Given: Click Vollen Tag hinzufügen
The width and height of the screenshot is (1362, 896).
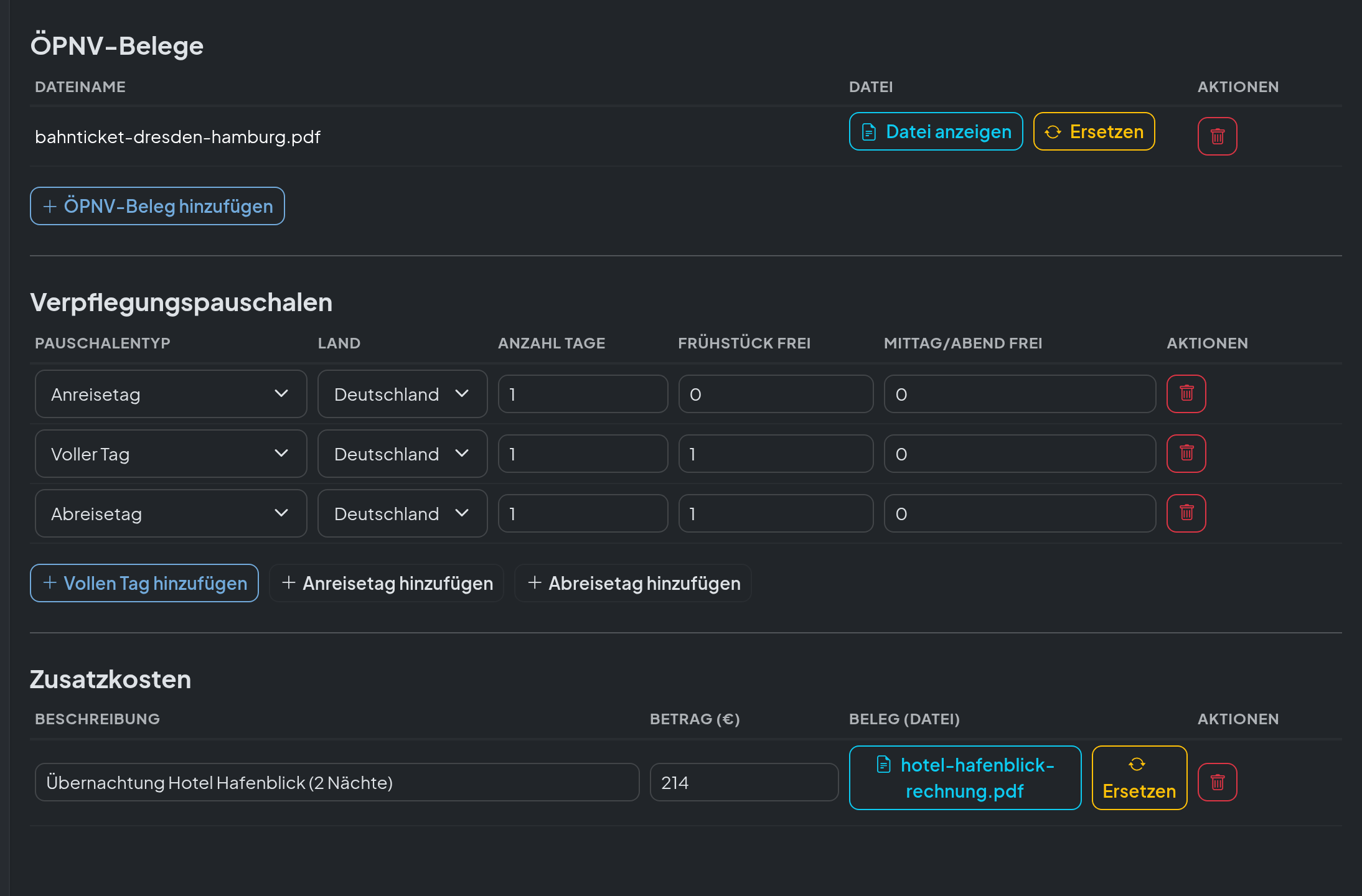Looking at the screenshot, I should pos(144,583).
